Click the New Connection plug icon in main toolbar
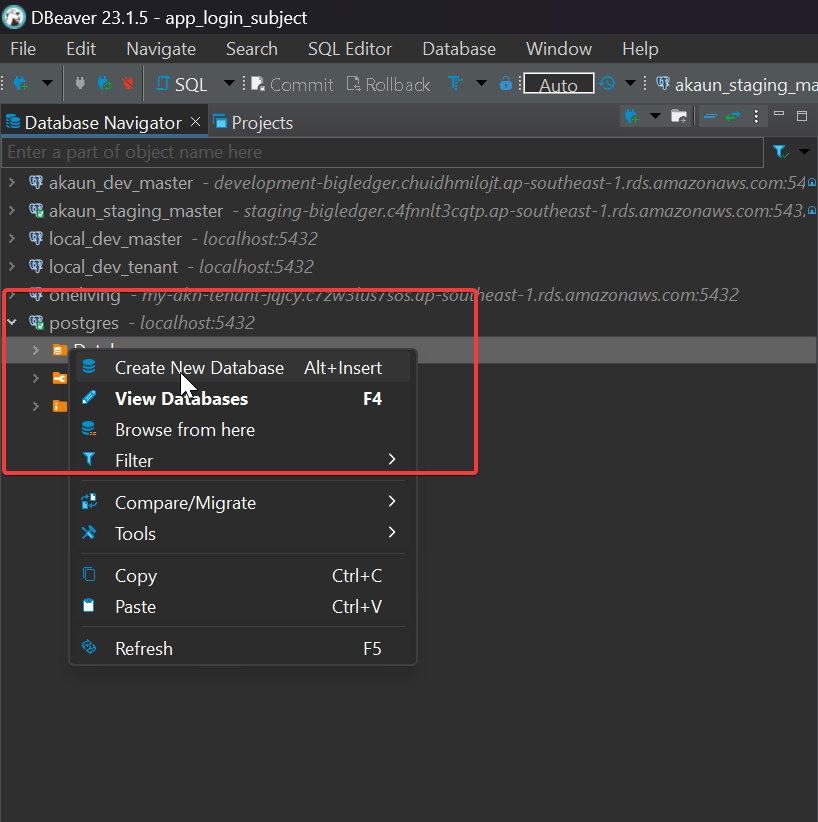Image resolution: width=818 pixels, height=822 pixels. pos(21,83)
